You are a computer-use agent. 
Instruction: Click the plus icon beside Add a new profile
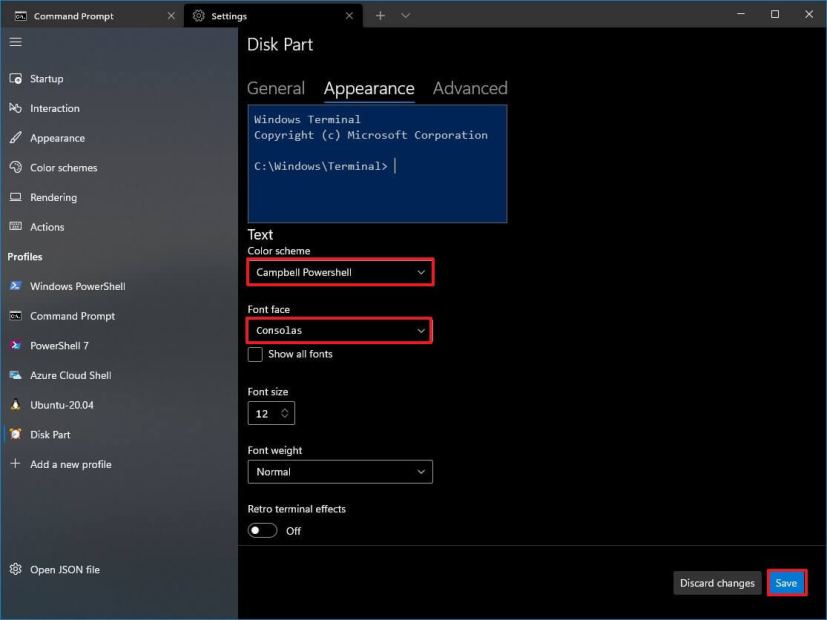[15, 463]
